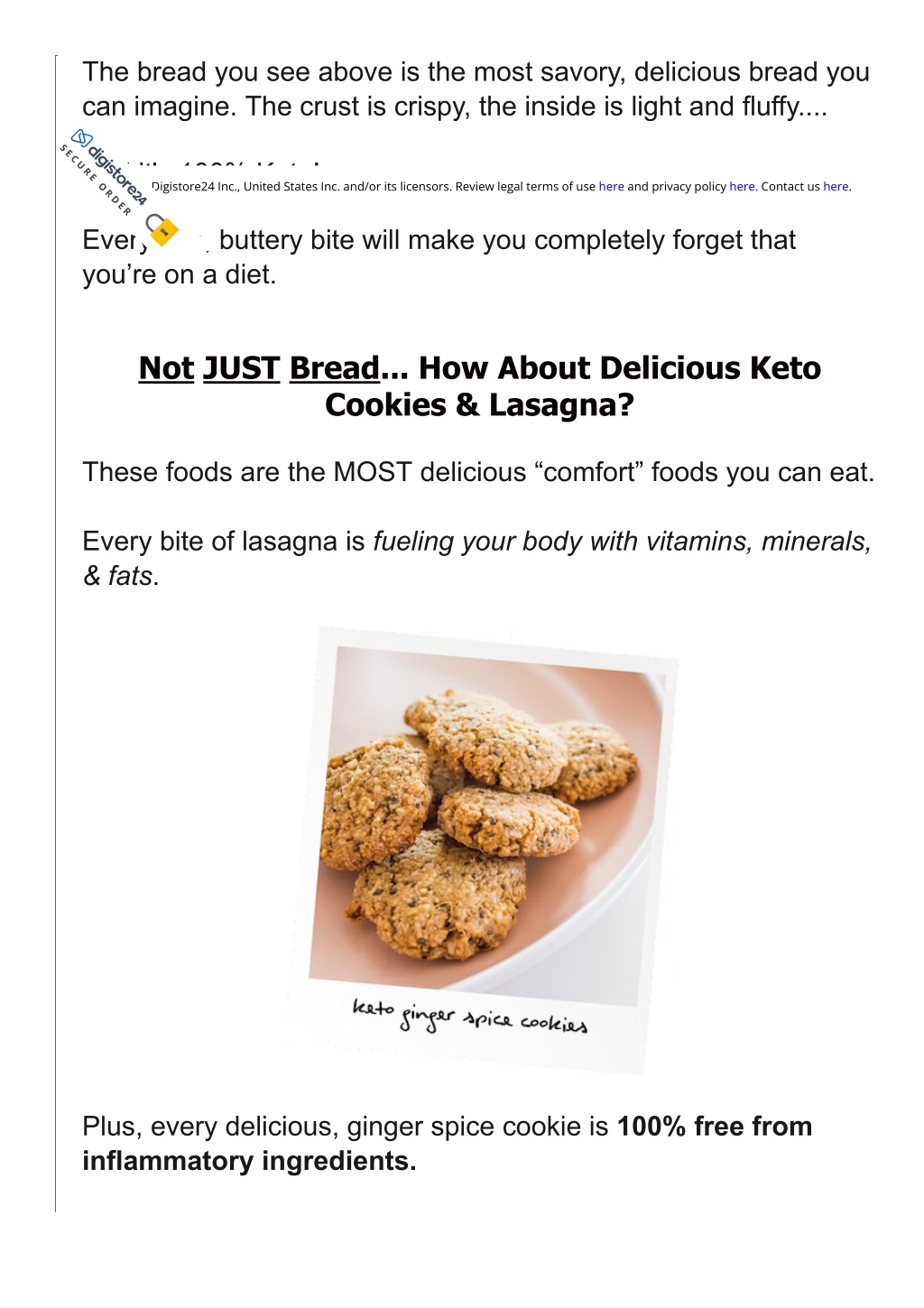Click the yellow padlock secure icon
Image resolution: width=924 pixels, height=1308 pixels.
[162, 229]
